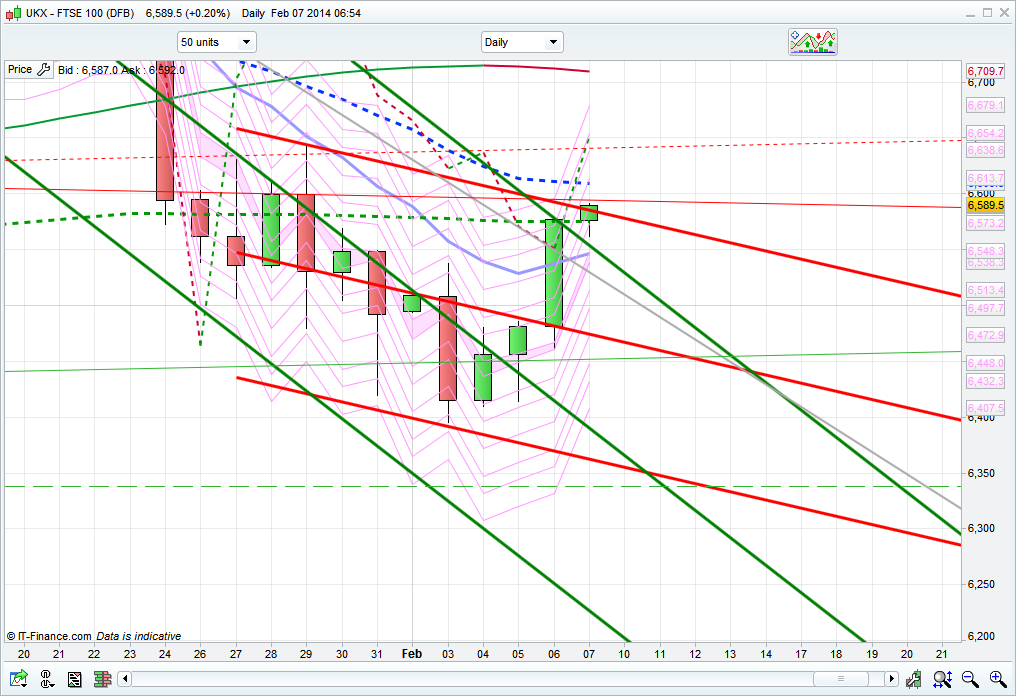Open the order book bars icon
The image size is (1016, 696).
click(103, 679)
